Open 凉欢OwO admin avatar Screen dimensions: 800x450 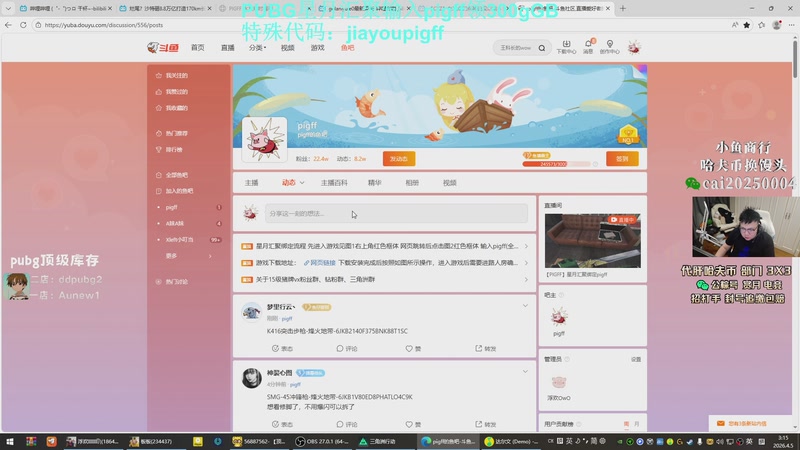coord(559,382)
